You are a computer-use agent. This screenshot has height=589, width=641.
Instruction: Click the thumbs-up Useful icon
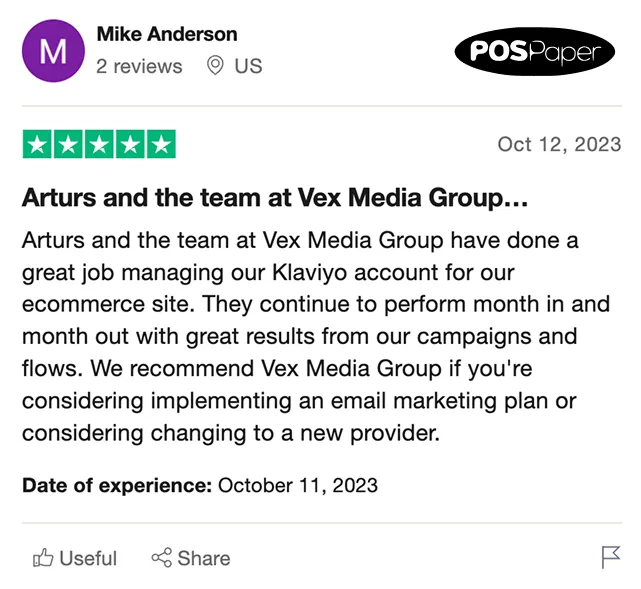pos(43,558)
